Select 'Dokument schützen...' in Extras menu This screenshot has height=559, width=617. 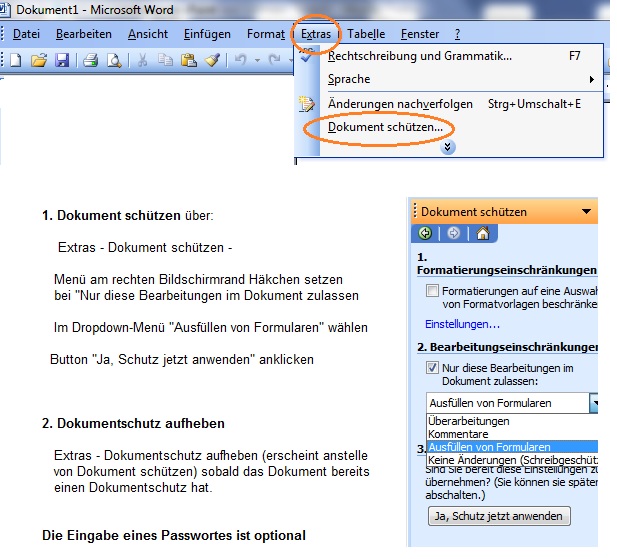click(x=385, y=128)
